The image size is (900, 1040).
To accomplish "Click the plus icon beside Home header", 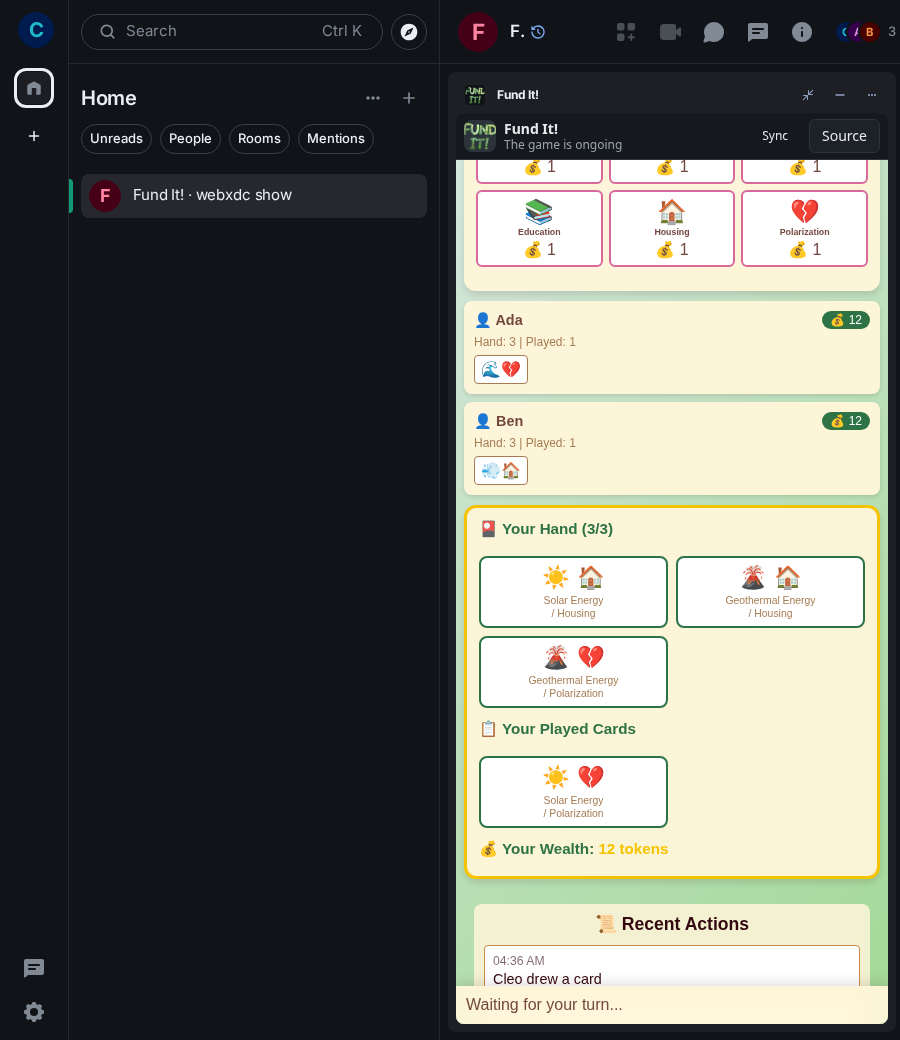I will (x=409, y=98).
